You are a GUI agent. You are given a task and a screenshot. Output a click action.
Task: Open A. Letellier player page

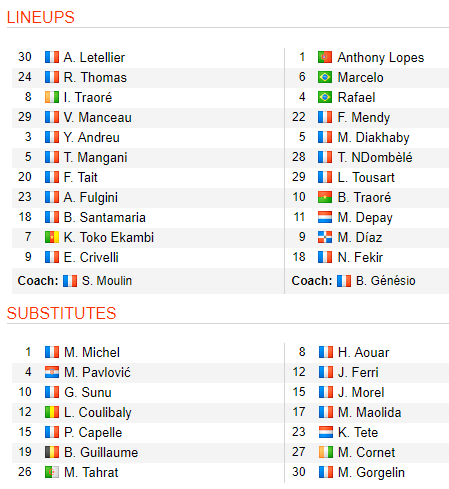[x=94, y=57]
